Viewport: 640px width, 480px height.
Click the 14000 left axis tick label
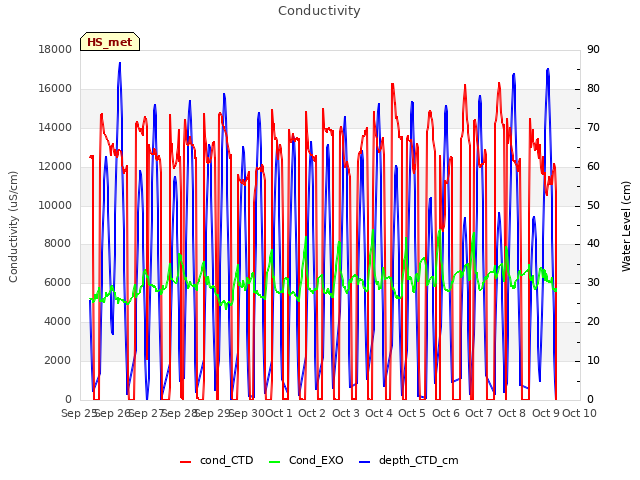tap(55, 127)
